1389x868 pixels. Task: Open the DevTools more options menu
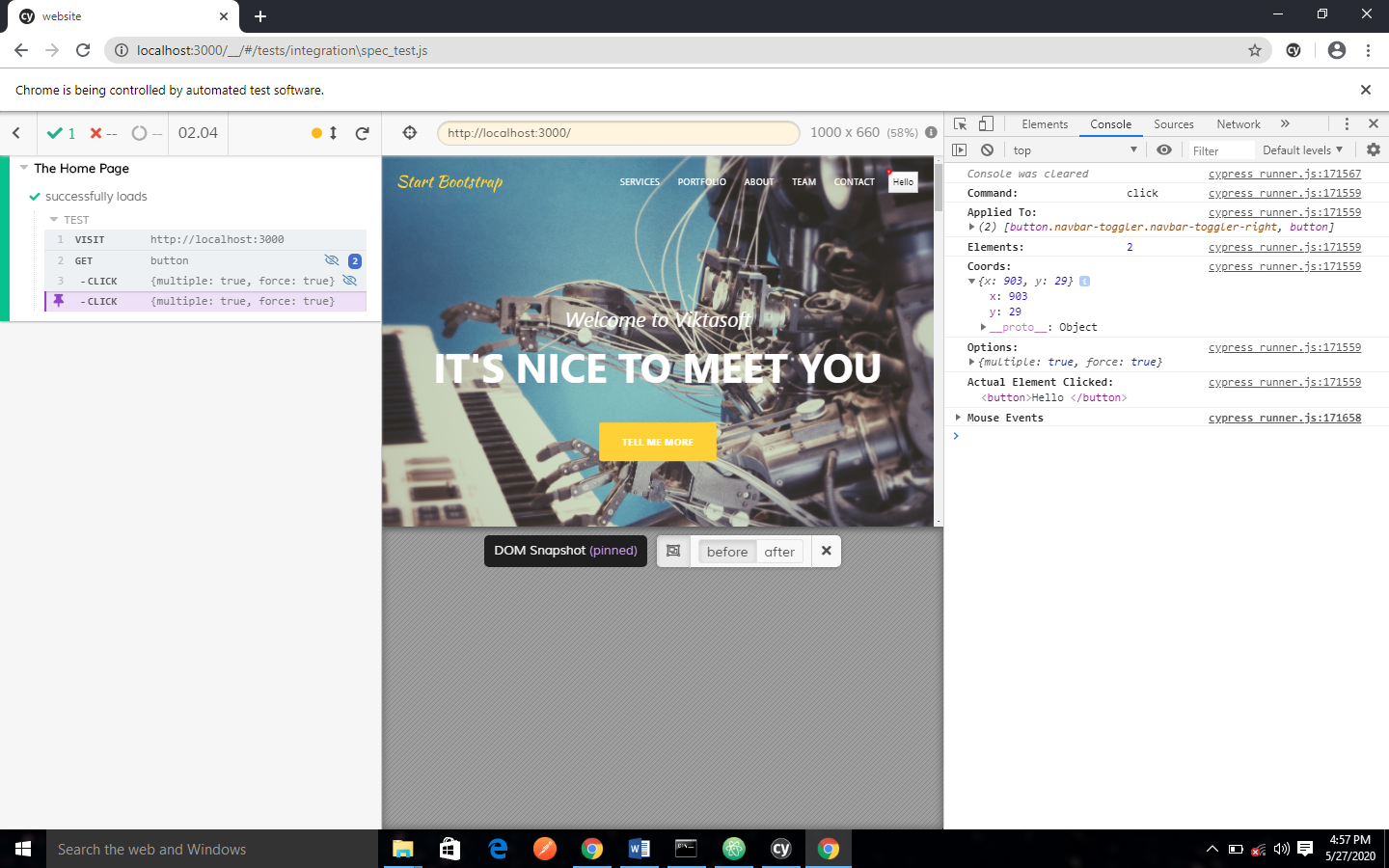[x=1347, y=123]
